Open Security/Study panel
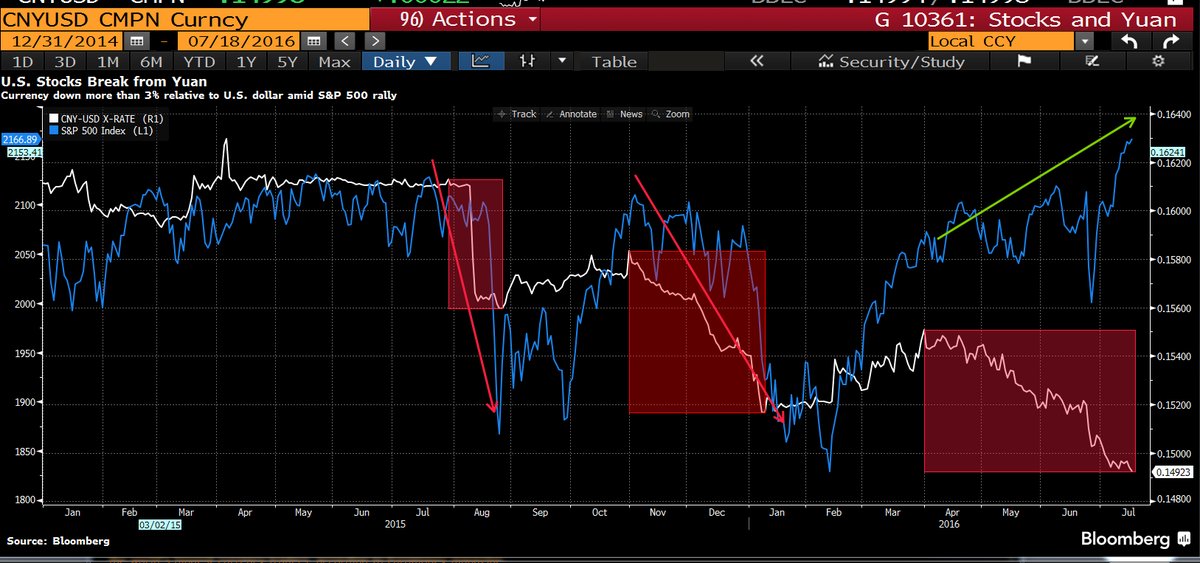Image resolution: width=1200 pixels, height=563 pixels. [891, 62]
